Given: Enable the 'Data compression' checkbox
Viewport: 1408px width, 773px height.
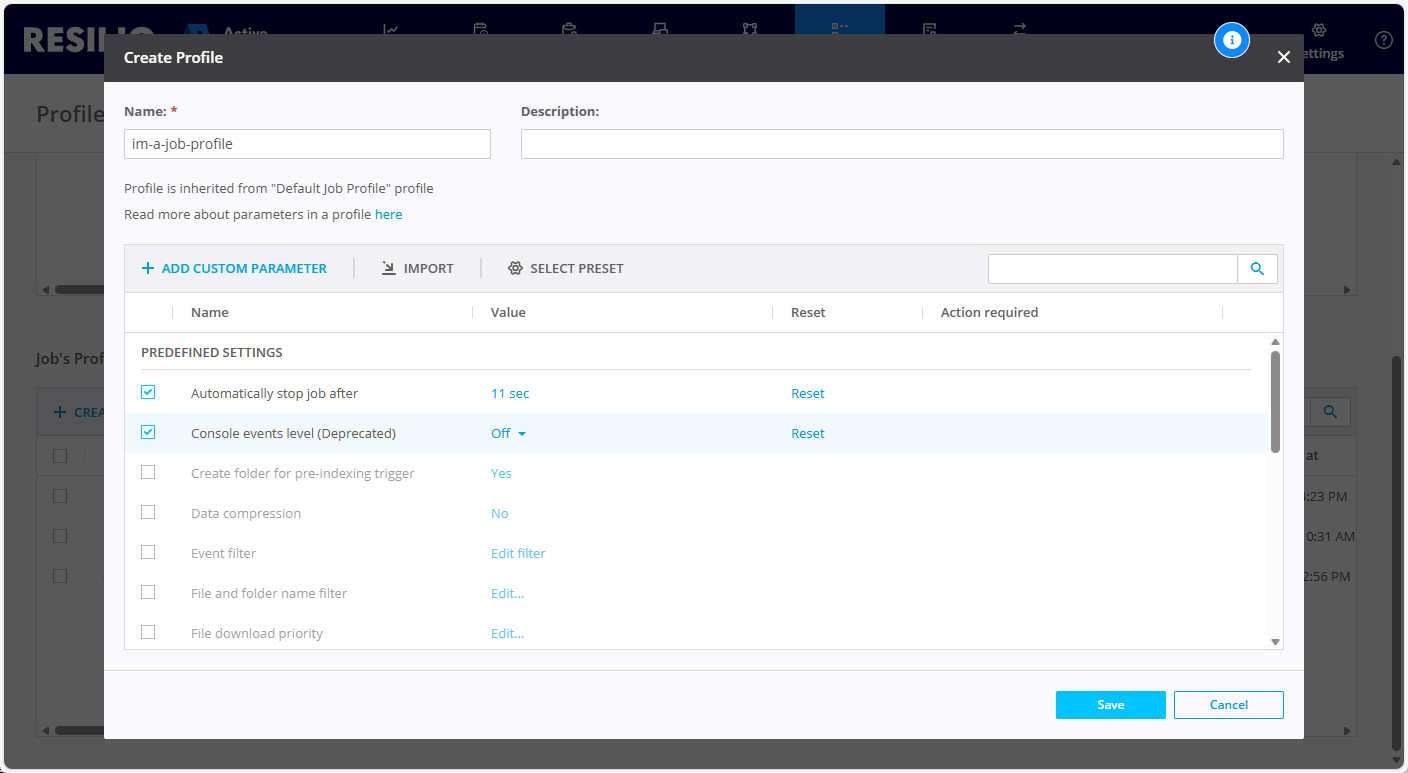Looking at the screenshot, I should coord(148,512).
